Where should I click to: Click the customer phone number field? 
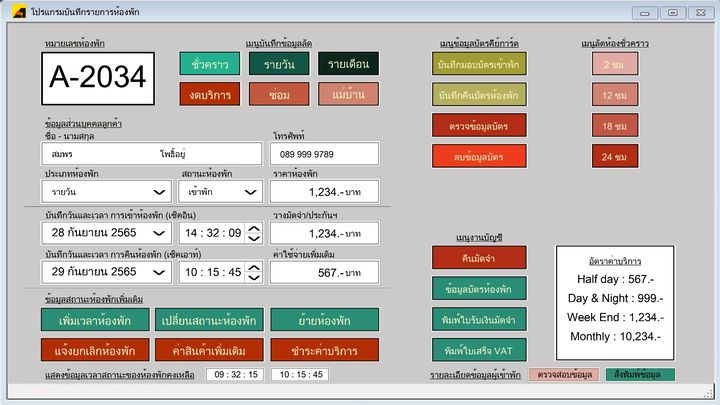(x=325, y=154)
